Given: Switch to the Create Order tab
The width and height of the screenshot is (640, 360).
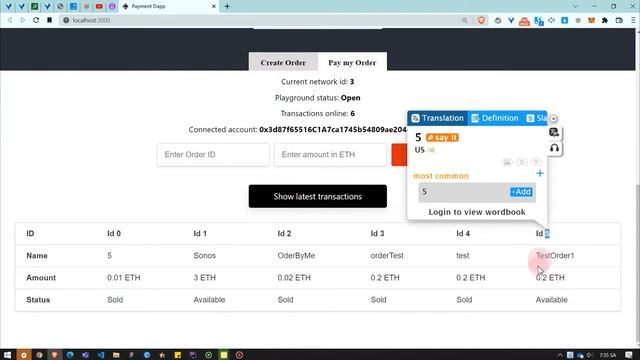Looking at the screenshot, I should [x=283, y=62].
